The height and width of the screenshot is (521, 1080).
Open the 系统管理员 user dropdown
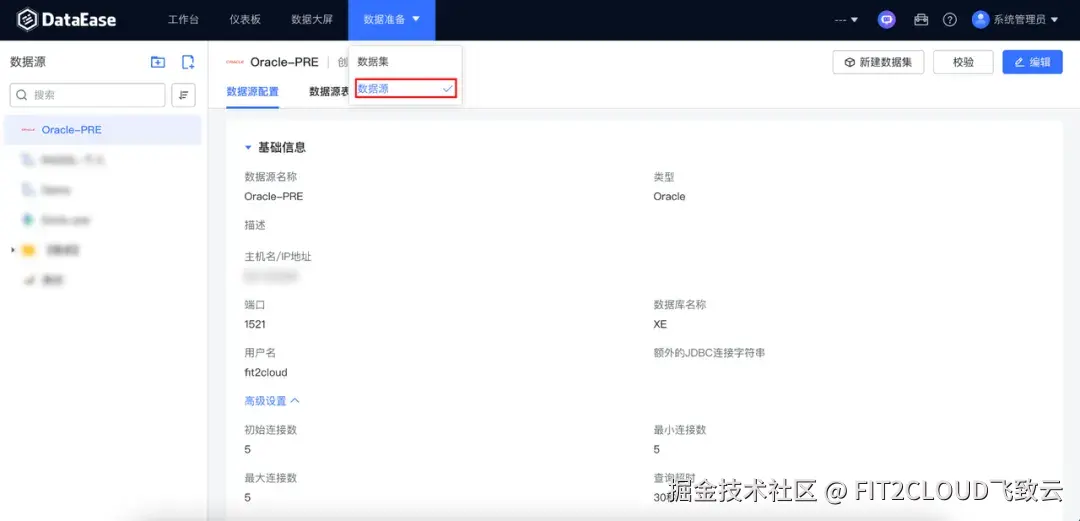pos(1025,20)
